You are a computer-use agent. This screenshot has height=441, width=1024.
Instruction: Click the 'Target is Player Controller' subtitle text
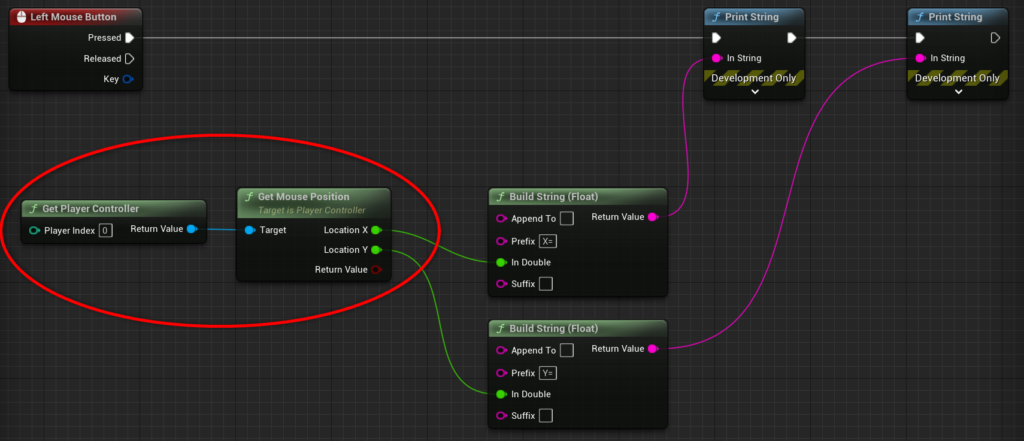(x=312, y=210)
